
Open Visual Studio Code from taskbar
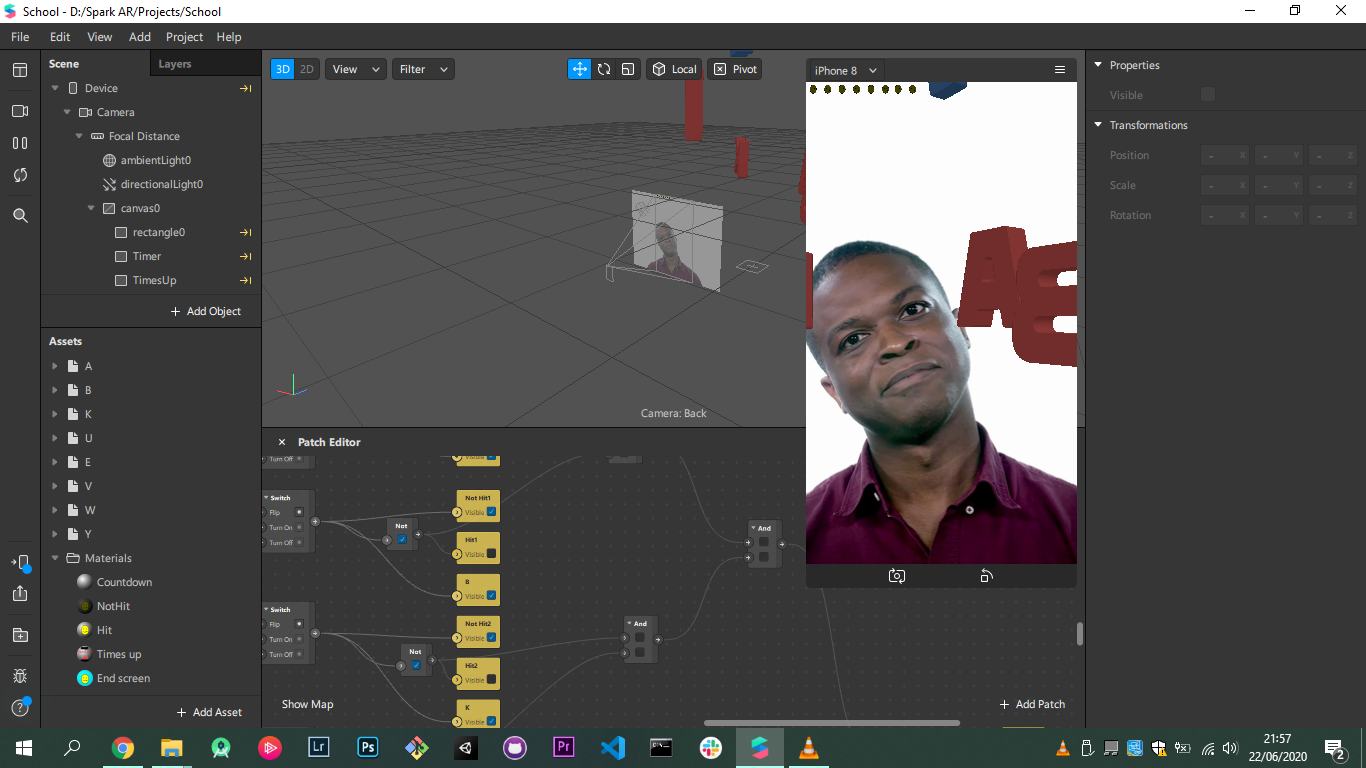pyautogui.click(x=613, y=747)
